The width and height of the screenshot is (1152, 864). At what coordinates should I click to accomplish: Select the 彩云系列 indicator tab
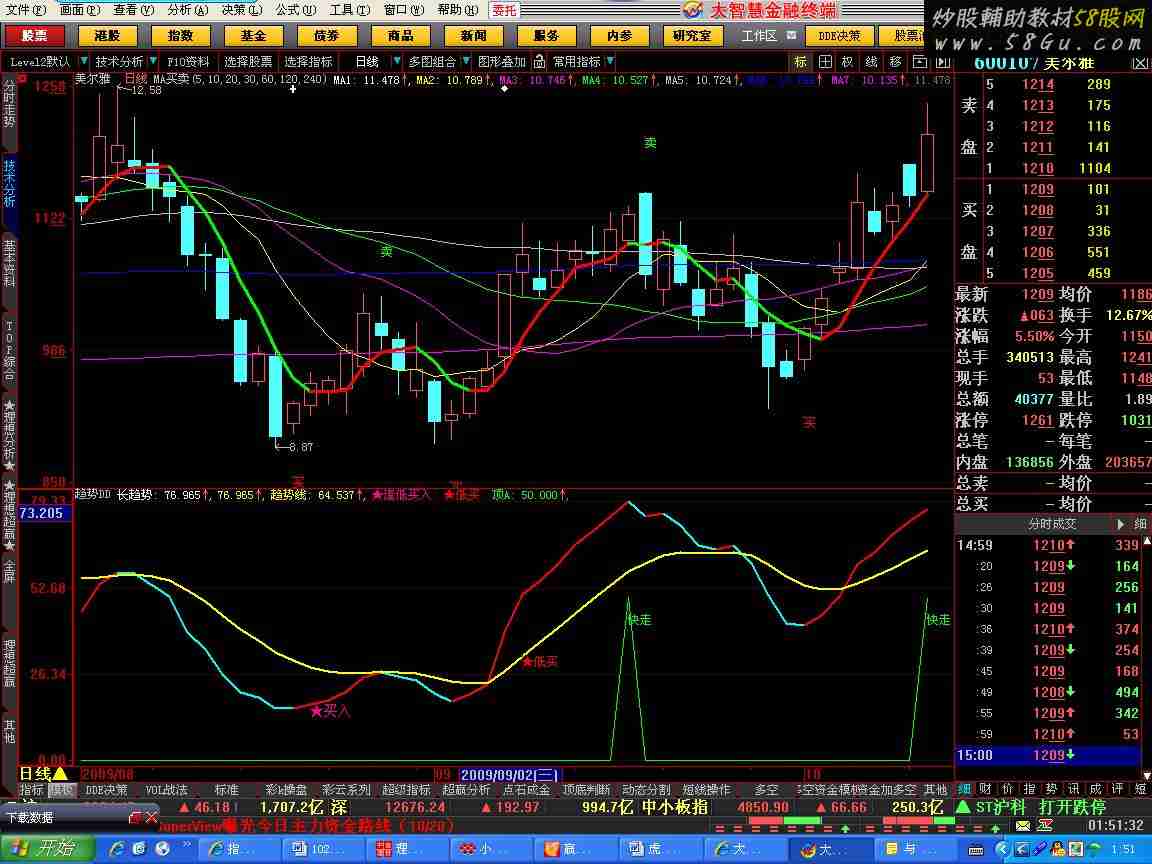346,790
